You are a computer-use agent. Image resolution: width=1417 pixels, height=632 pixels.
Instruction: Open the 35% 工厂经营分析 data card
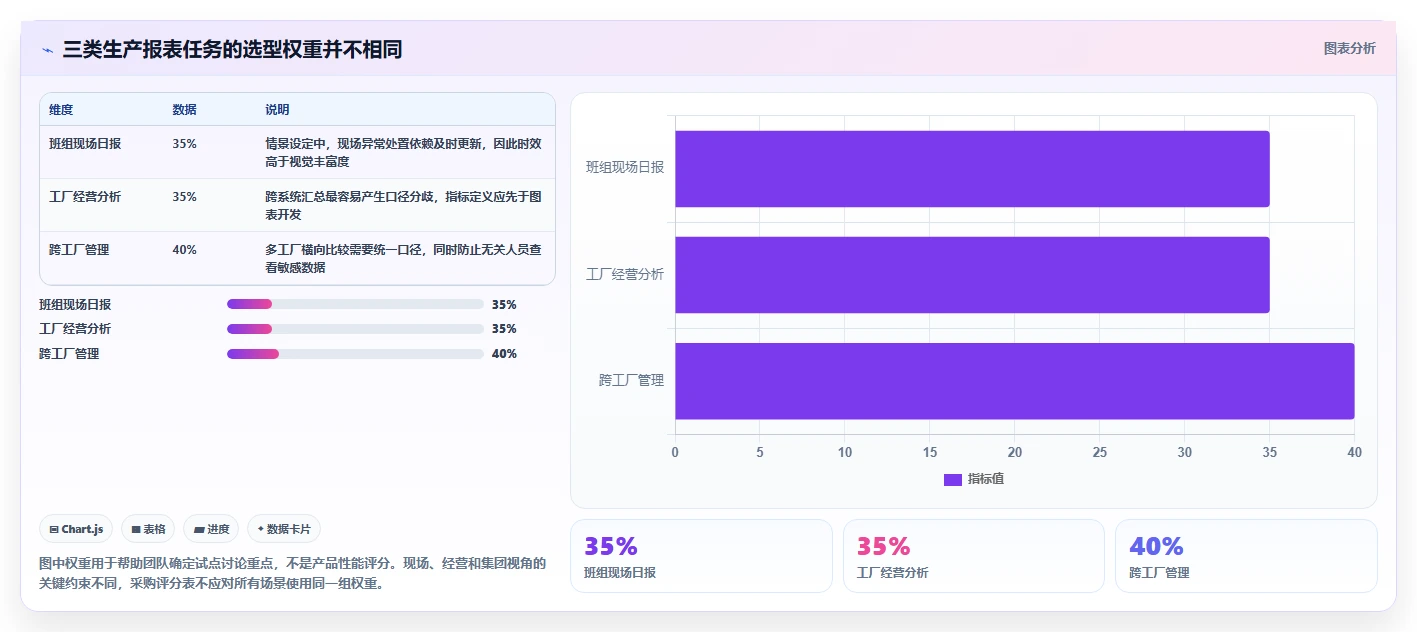pyautogui.click(x=974, y=556)
